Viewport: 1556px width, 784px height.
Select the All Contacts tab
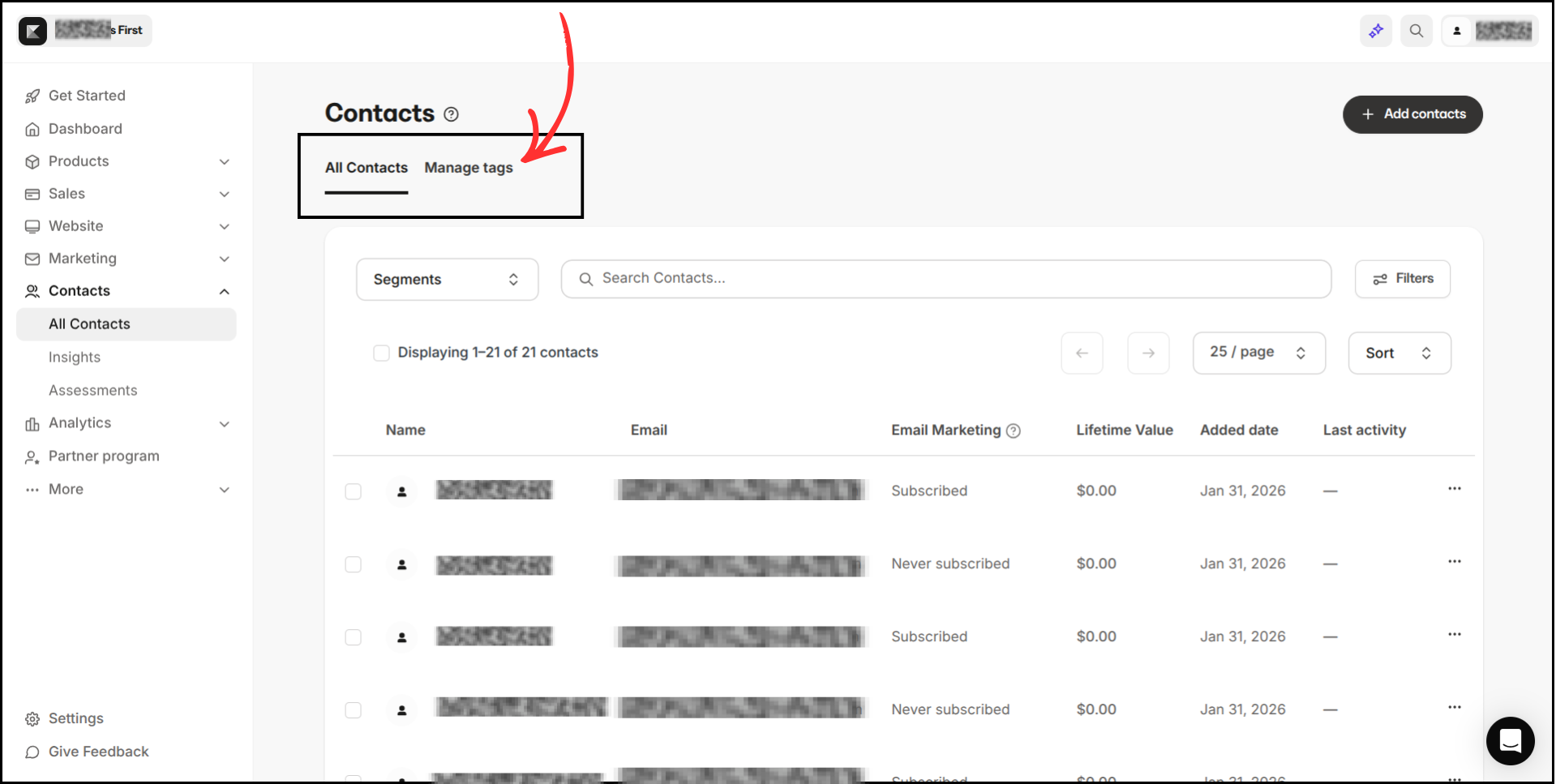(x=366, y=168)
